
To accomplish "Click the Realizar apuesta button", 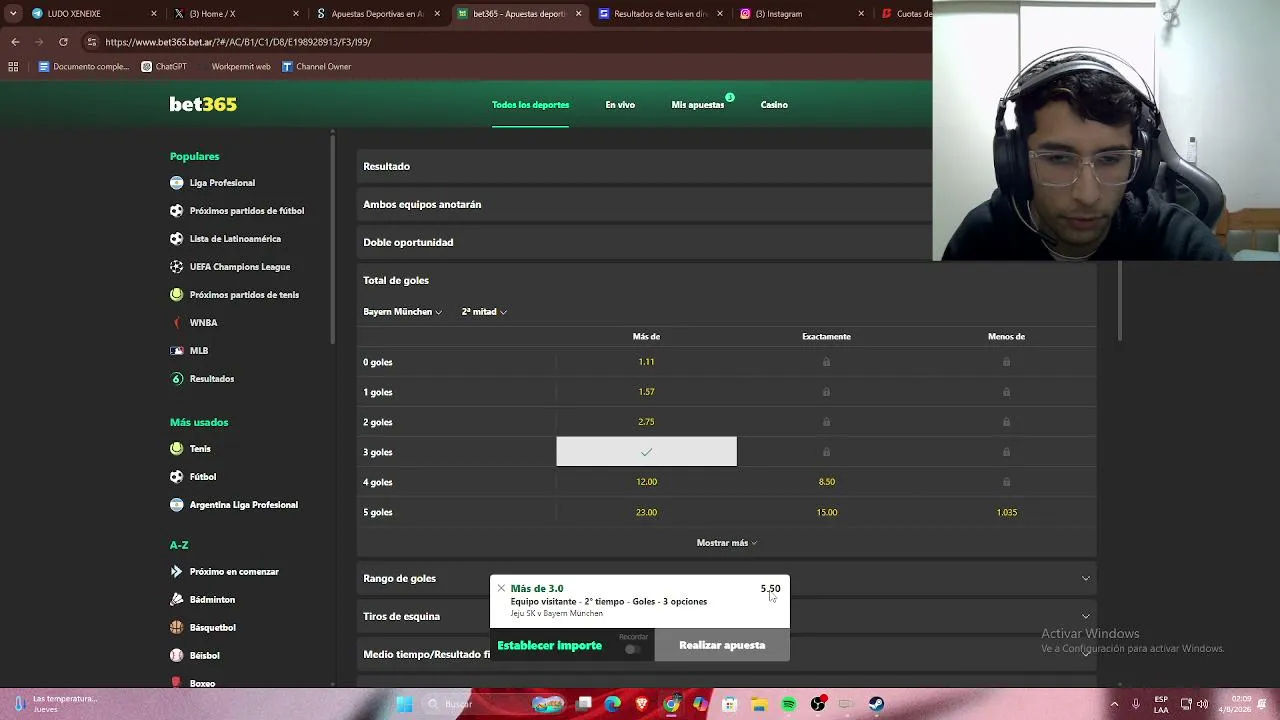I will [x=722, y=646].
